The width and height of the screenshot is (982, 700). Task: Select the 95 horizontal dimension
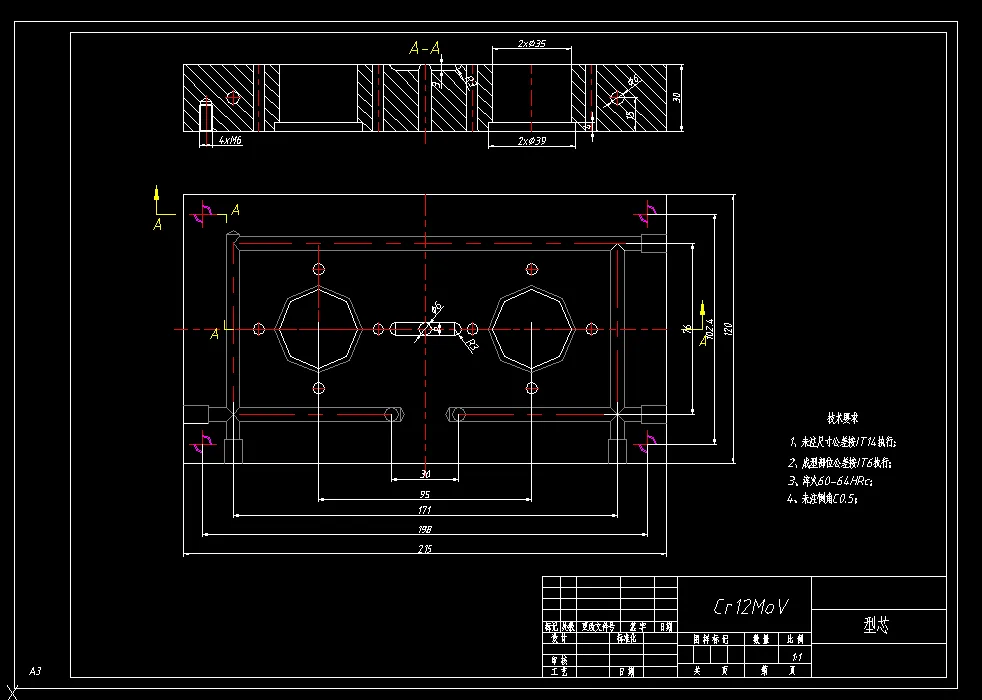(425, 495)
